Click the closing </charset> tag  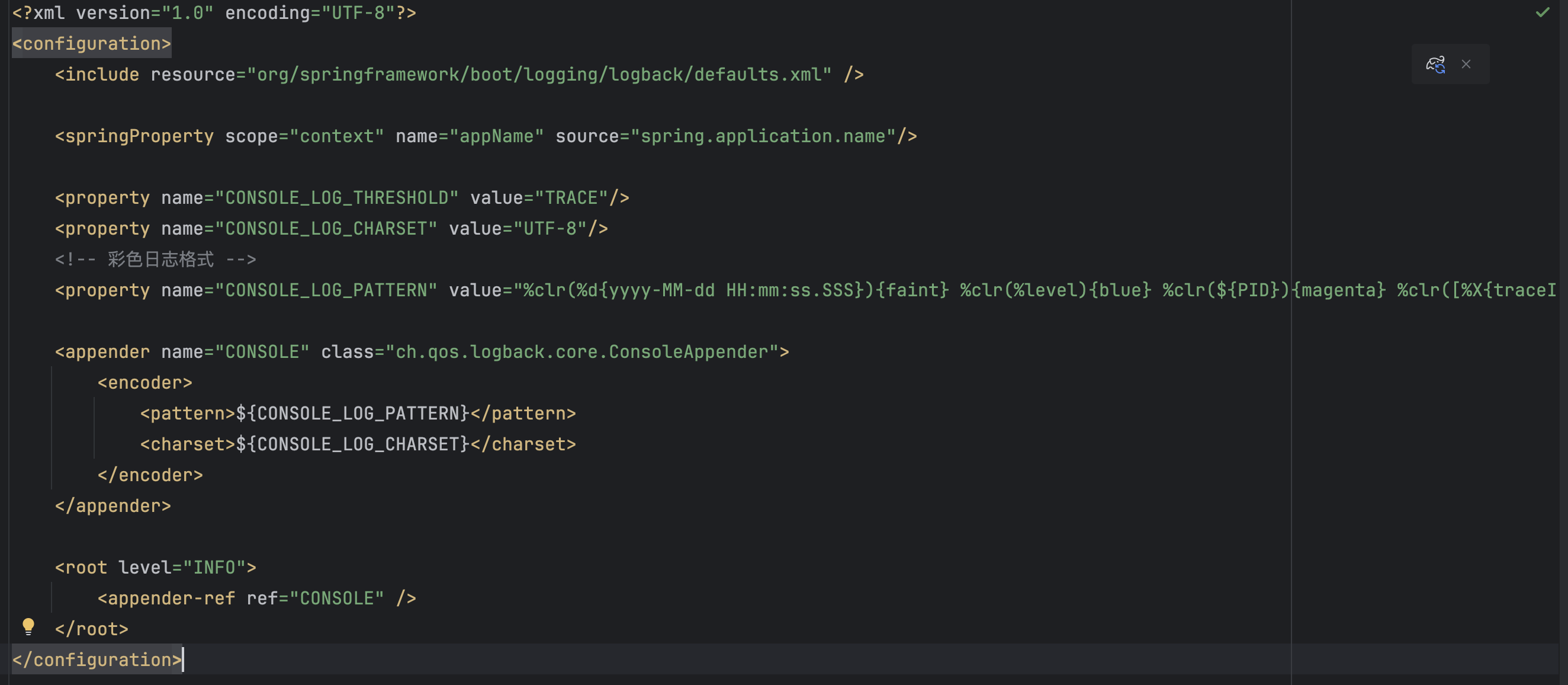[x=523, y=444]
